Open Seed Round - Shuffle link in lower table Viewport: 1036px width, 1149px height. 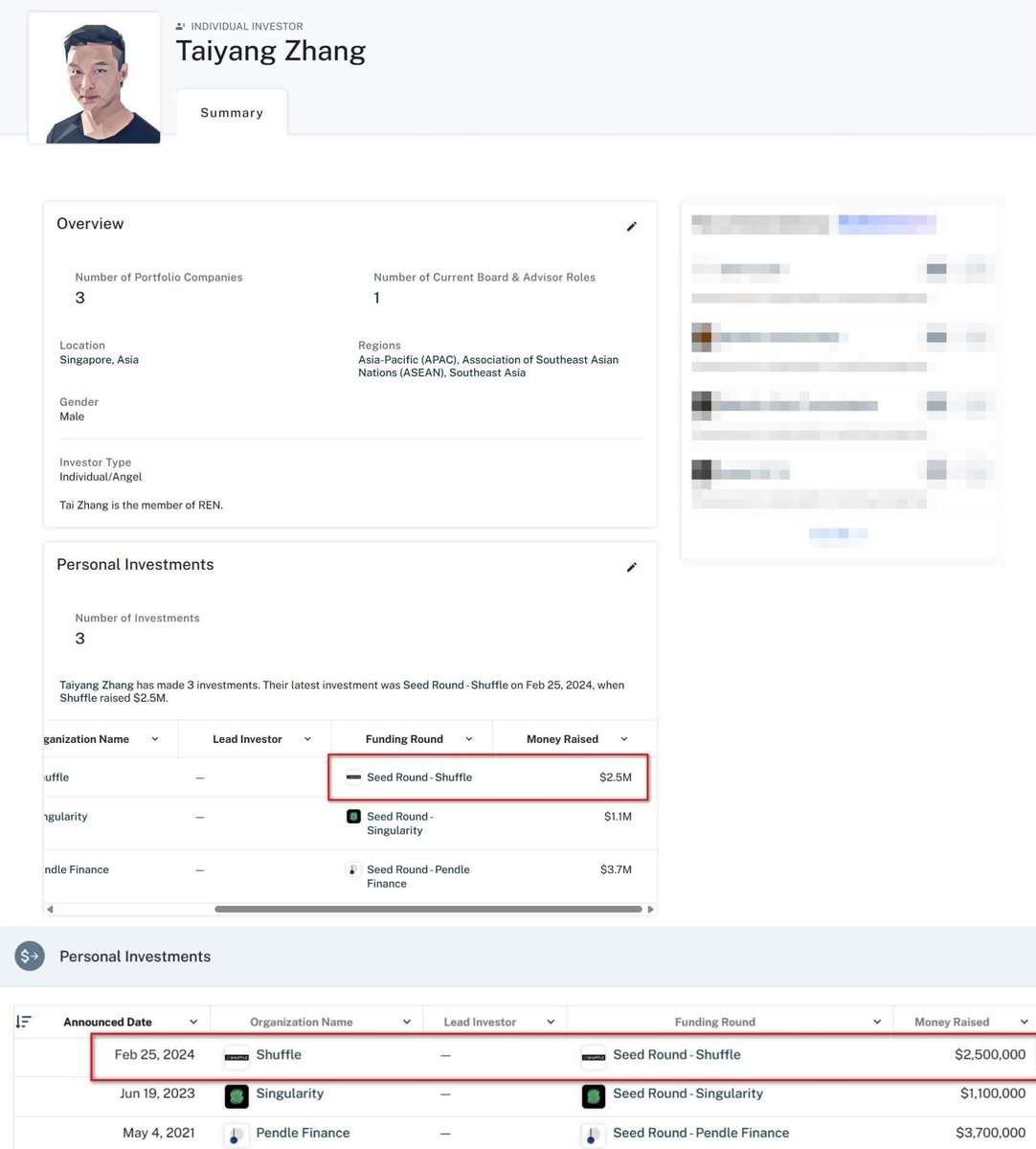pos(677,1054)
